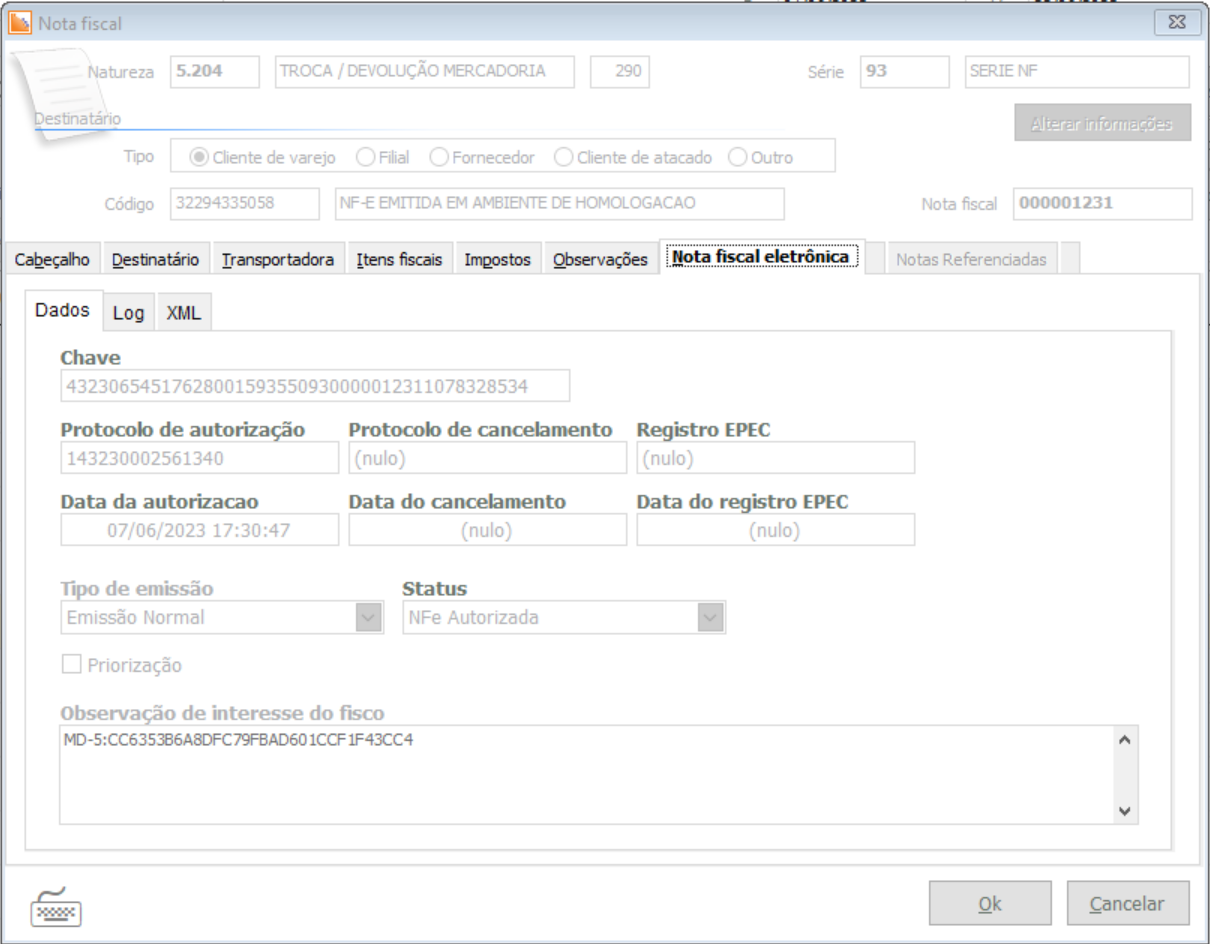
Task: Switch to the Destinatário tab
Action: [x=155, y=259]
